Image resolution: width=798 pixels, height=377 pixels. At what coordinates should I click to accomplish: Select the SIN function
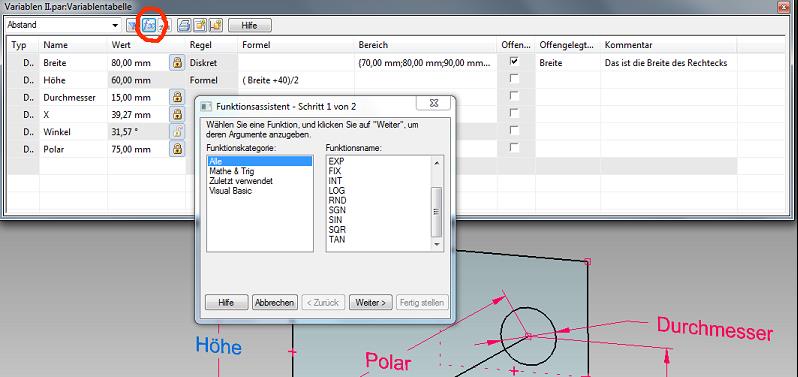click(x=335, y=220)
